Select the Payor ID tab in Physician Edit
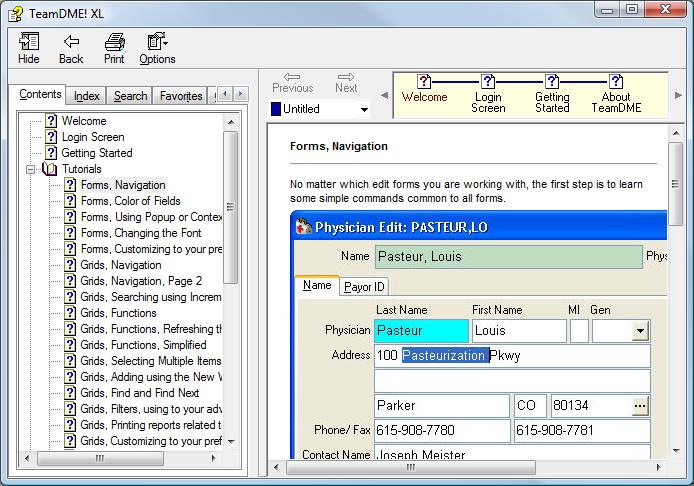This screenshot has width=694, height=486. coord(364,287)
